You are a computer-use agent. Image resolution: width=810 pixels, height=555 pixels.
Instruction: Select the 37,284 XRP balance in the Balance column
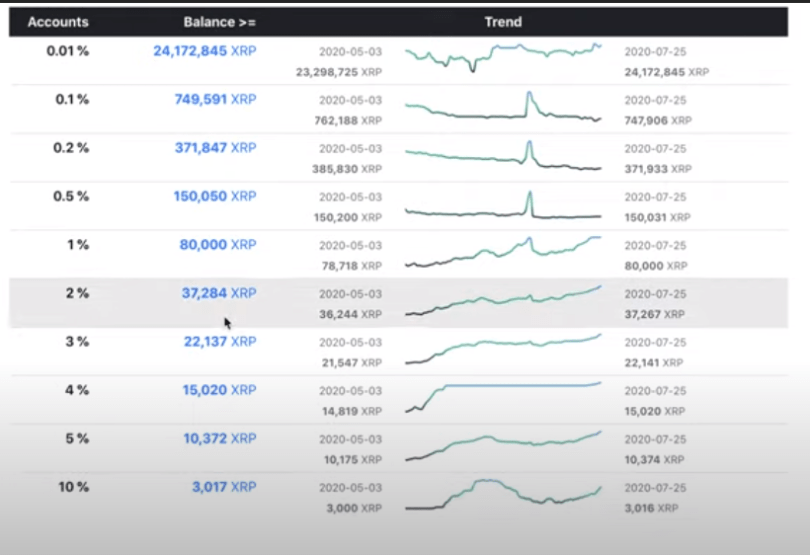click(218, 293)
